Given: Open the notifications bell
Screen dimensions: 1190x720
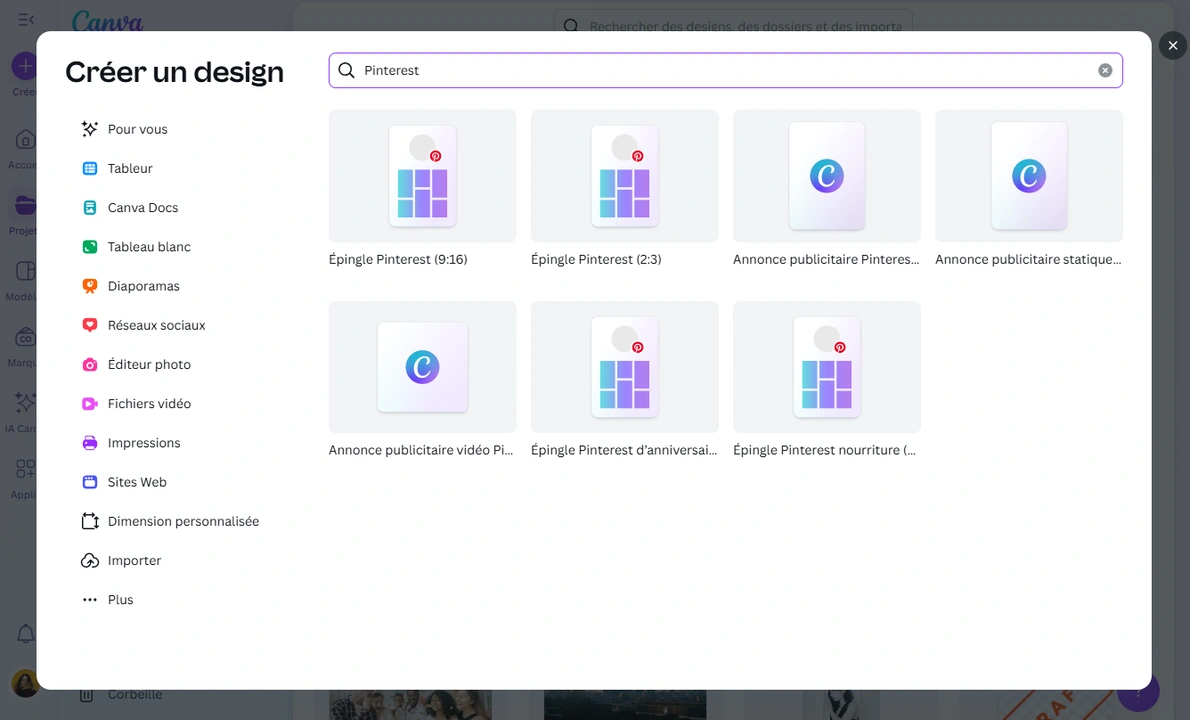Looking at the screenshot, I should coord(25,633).
